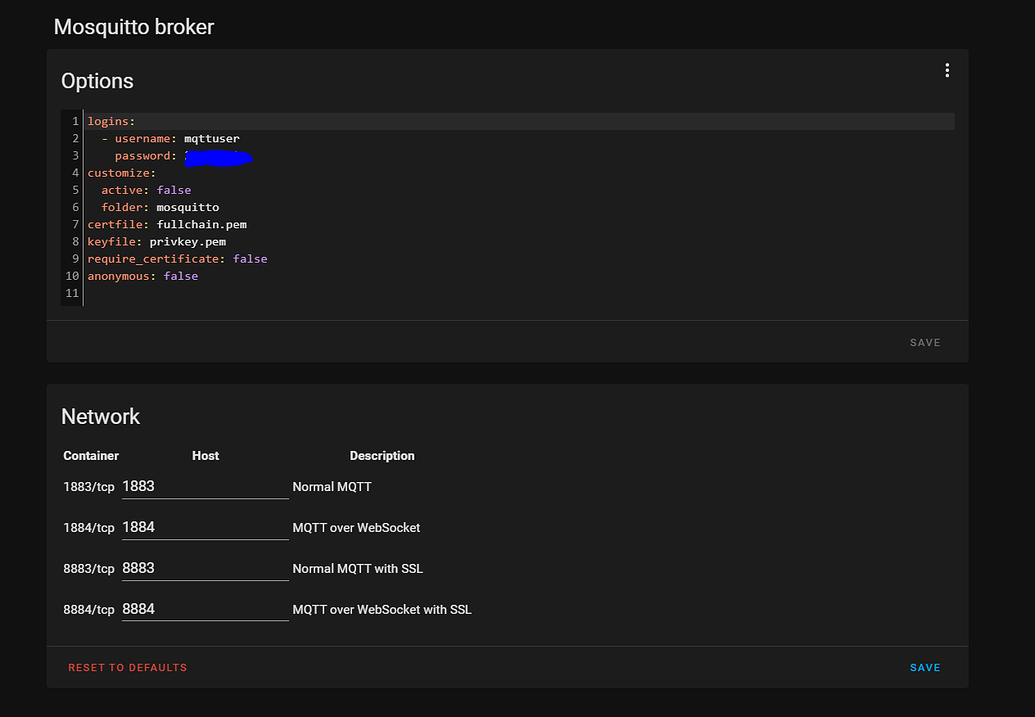Click line number 11 in the editor

[x=71, y=293]
